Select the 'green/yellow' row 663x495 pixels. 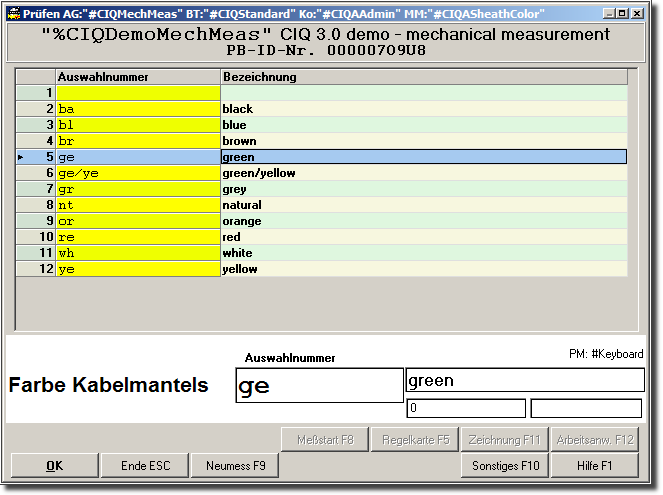(423, 173)
